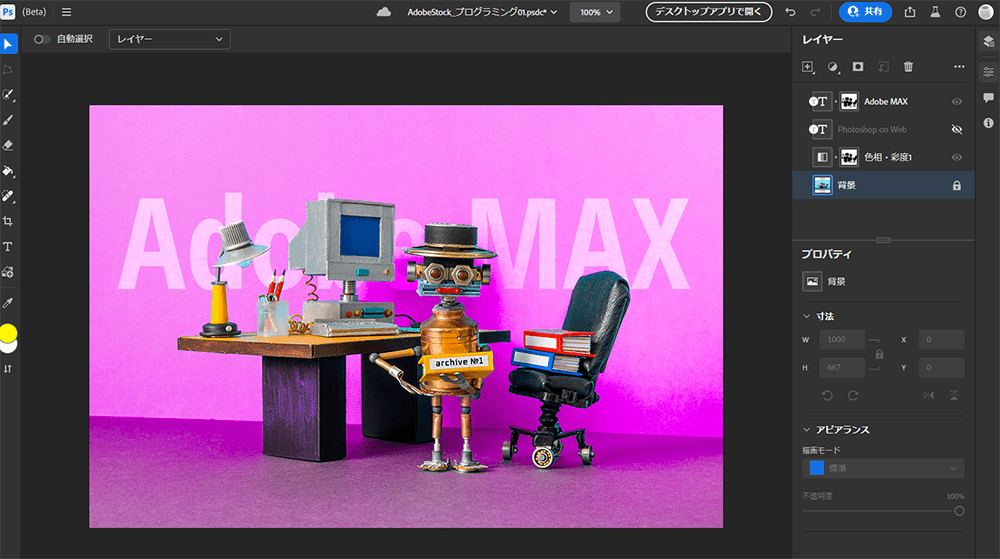The image size is (1000, 559).
Task: Click the Photoshop home logo
Action: (x=8, y=12)
